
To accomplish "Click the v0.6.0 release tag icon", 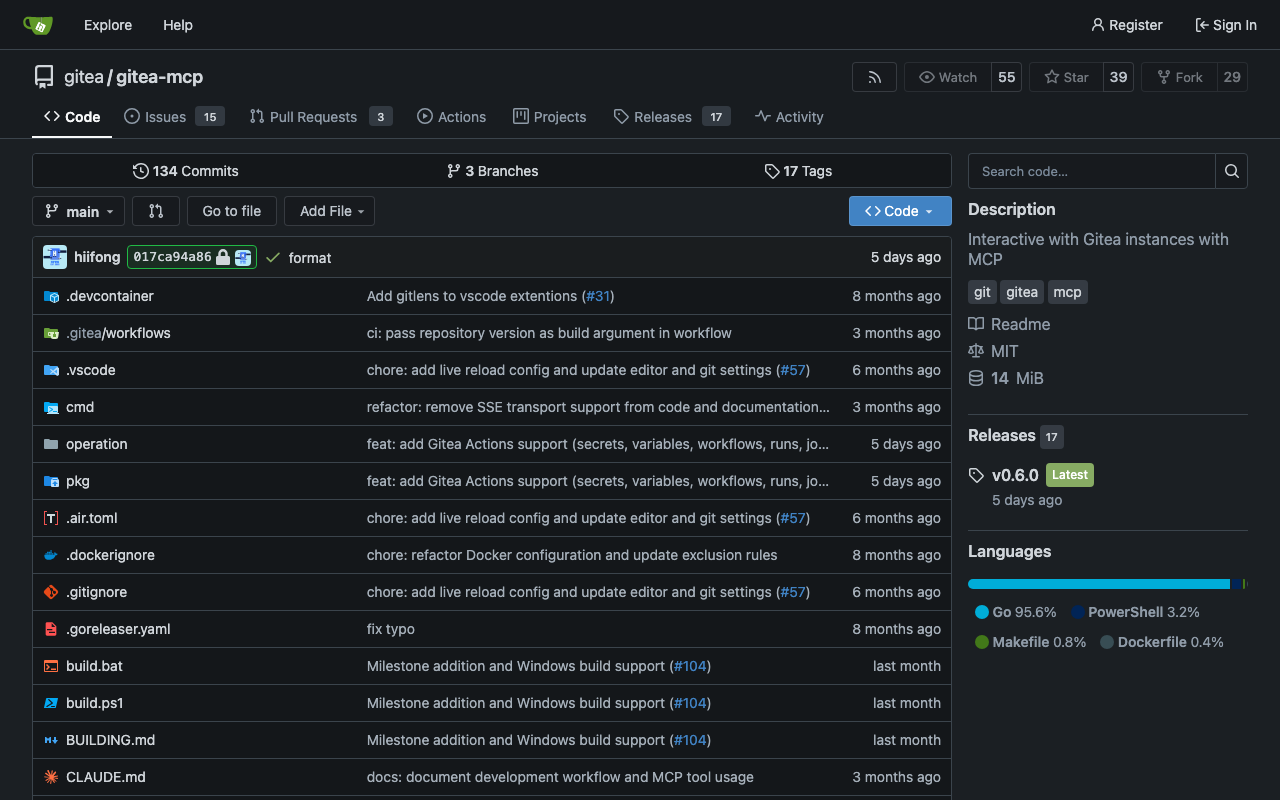I will pos(977,475).
